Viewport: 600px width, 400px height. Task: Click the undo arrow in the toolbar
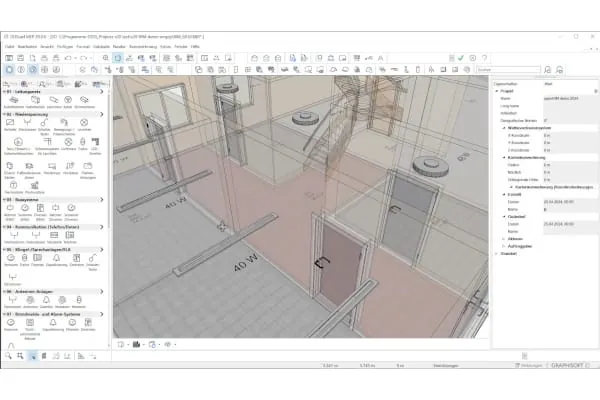(68, 58)
